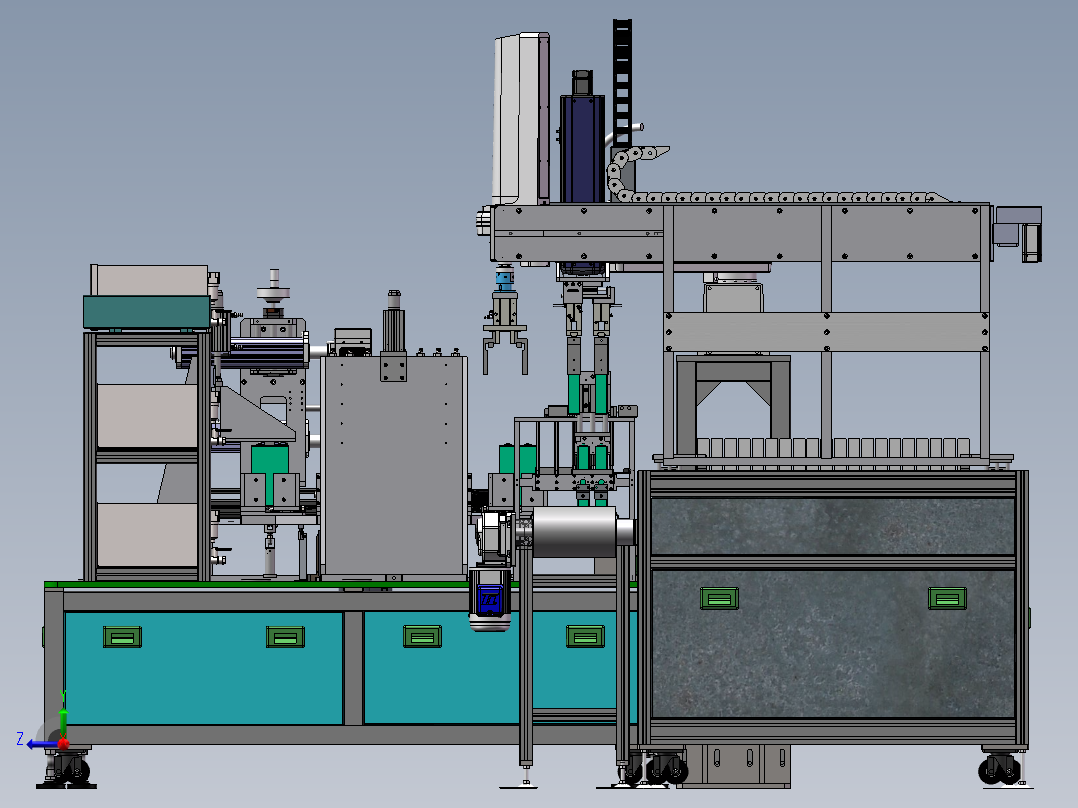The width and height of the screenshot is (1078, 808).
Task: Select the red origin ball of the coordinate triad
Action: [x=63, y=744]
